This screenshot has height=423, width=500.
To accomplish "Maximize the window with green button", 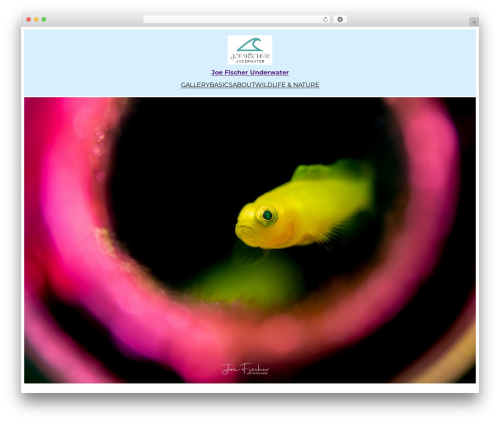I will (x=44, y=19).
